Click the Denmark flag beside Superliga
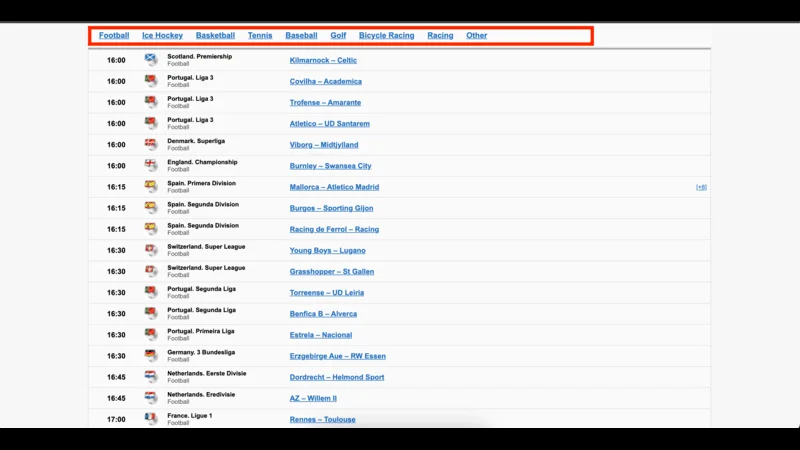This screenshot has width=800, height=450. [151, 144]
